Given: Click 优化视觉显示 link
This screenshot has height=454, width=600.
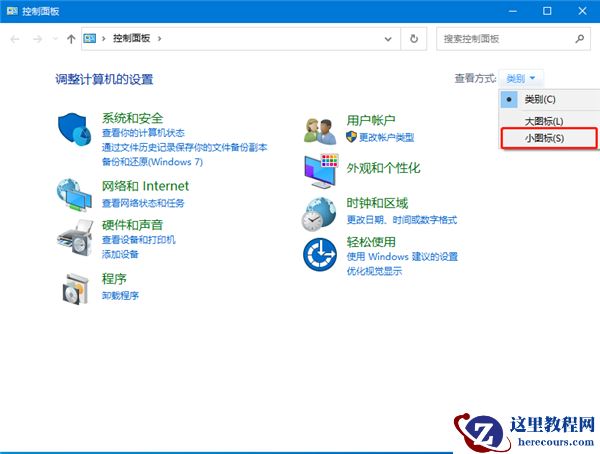Looking at the screenshot, I should (x=374, y=271).
